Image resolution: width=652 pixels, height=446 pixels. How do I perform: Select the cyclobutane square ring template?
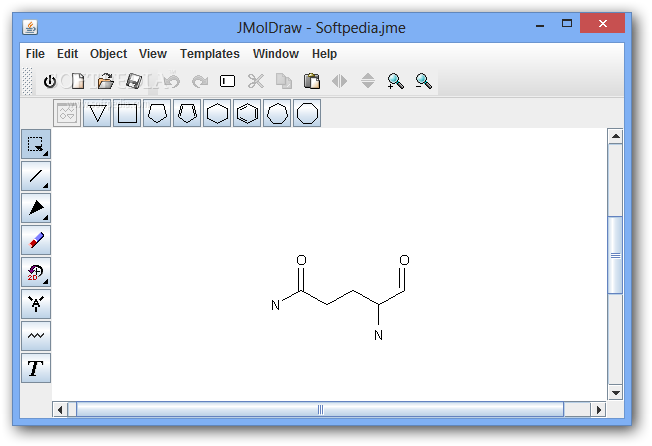coord(127,113)
